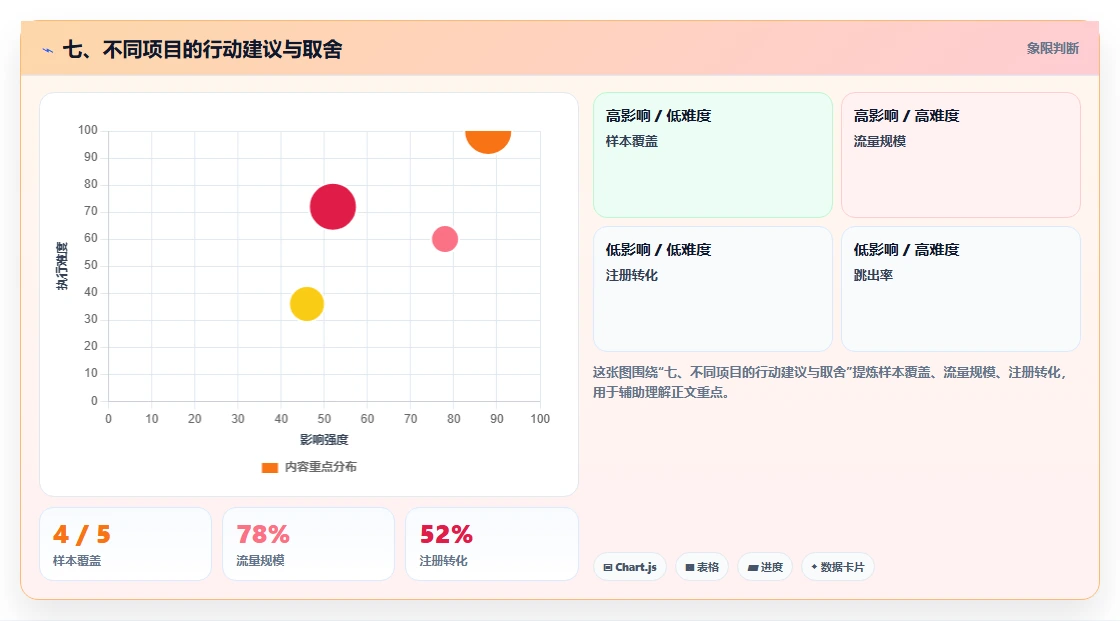Click the 表格 tag chip
The image size is (1120, 621).
point(702,567)
